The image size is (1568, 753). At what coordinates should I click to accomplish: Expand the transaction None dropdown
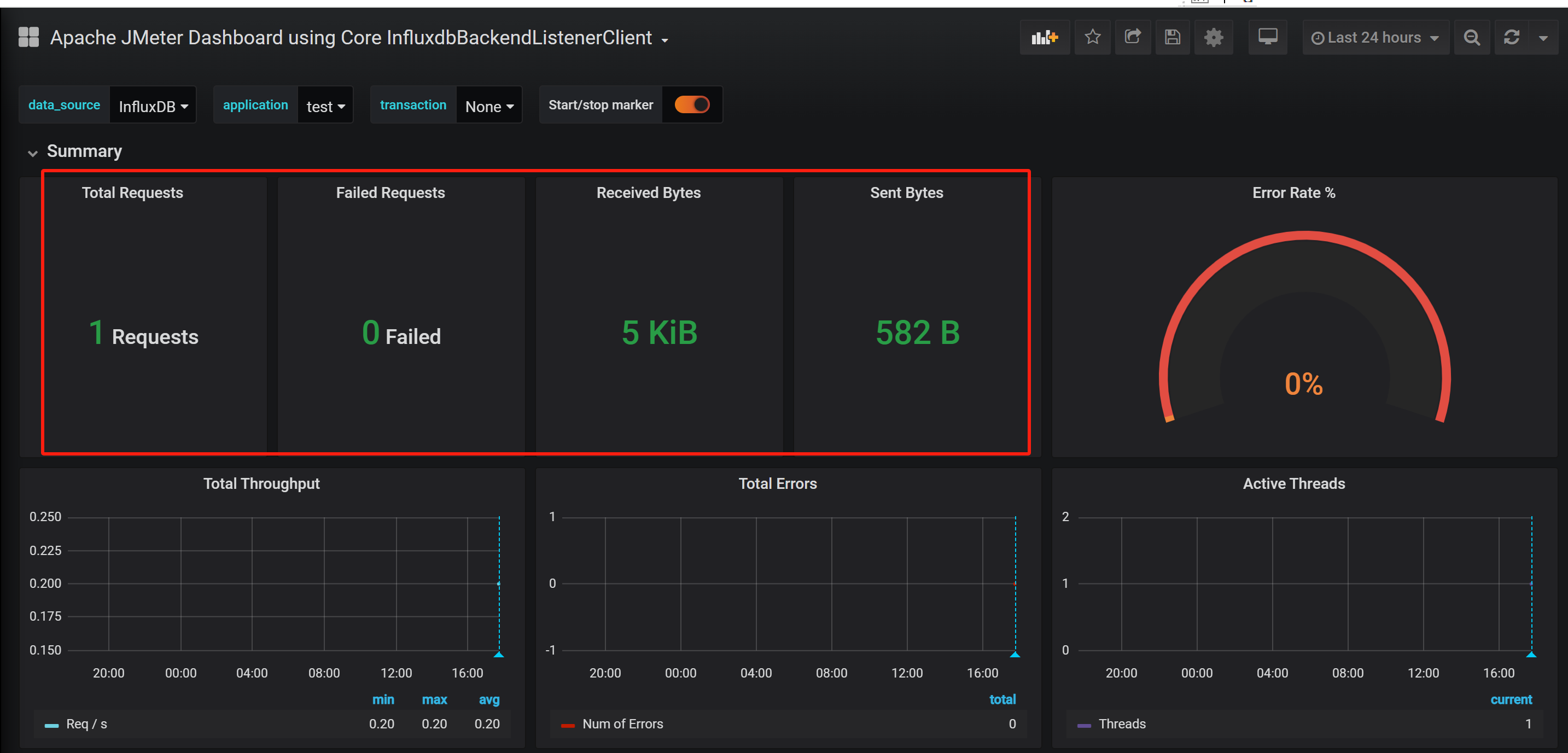pos(489,107)
